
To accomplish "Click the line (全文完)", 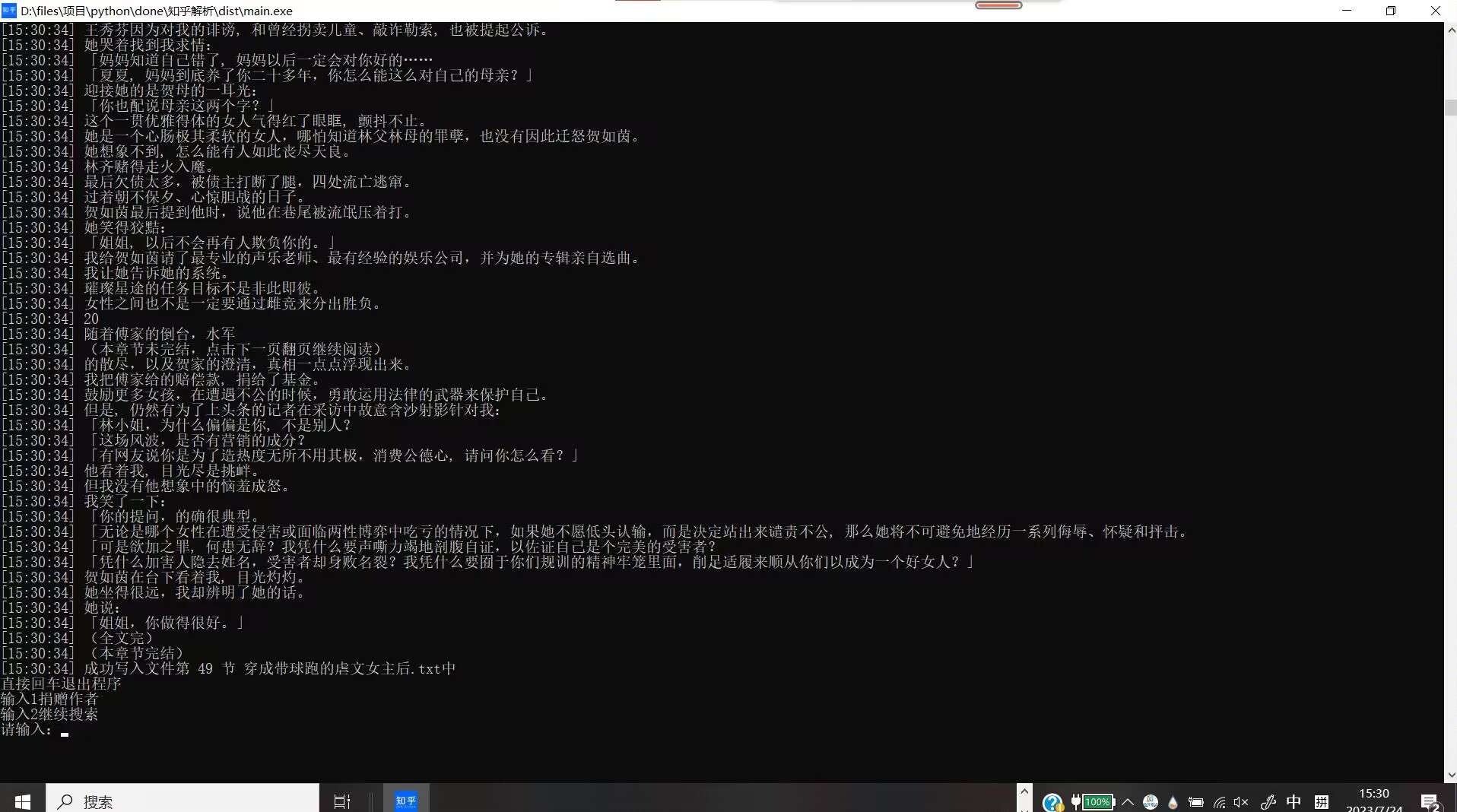I will tap(78, 638).
